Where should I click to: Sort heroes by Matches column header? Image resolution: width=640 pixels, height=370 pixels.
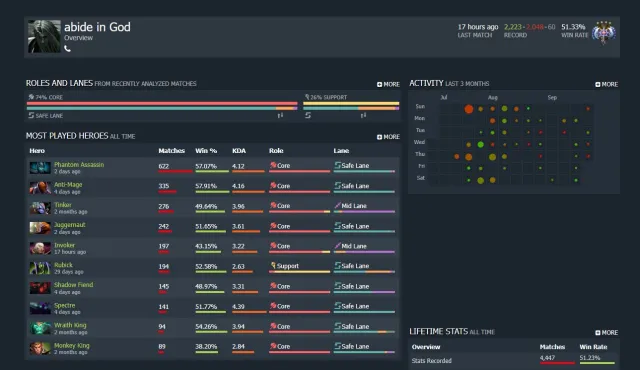pos(171,151)
